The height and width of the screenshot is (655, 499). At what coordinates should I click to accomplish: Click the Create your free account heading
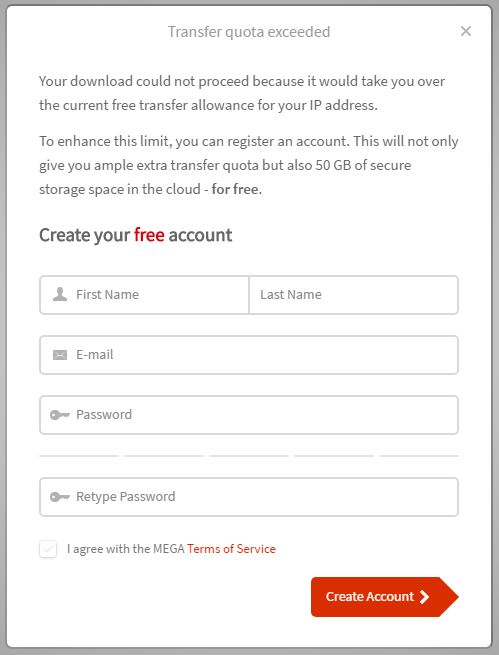point(136,235)
